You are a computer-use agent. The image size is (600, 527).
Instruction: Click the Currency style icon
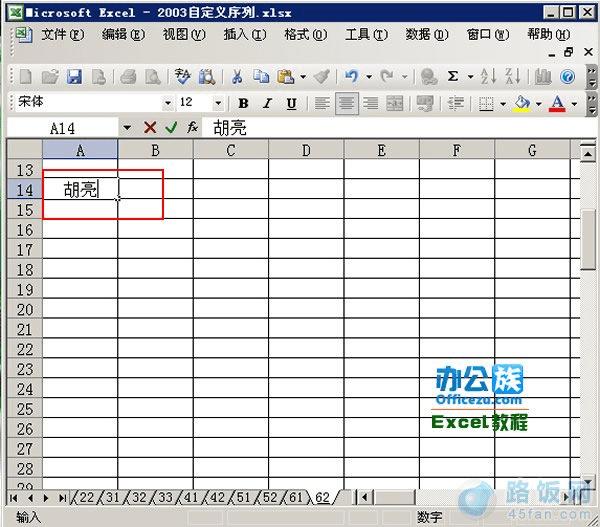425,103
